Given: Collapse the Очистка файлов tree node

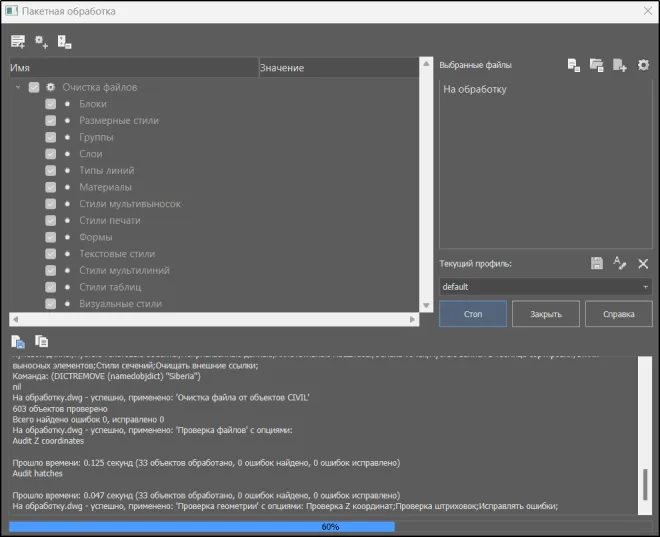Looking at the screenshot, I should click(x=18, y=87).
